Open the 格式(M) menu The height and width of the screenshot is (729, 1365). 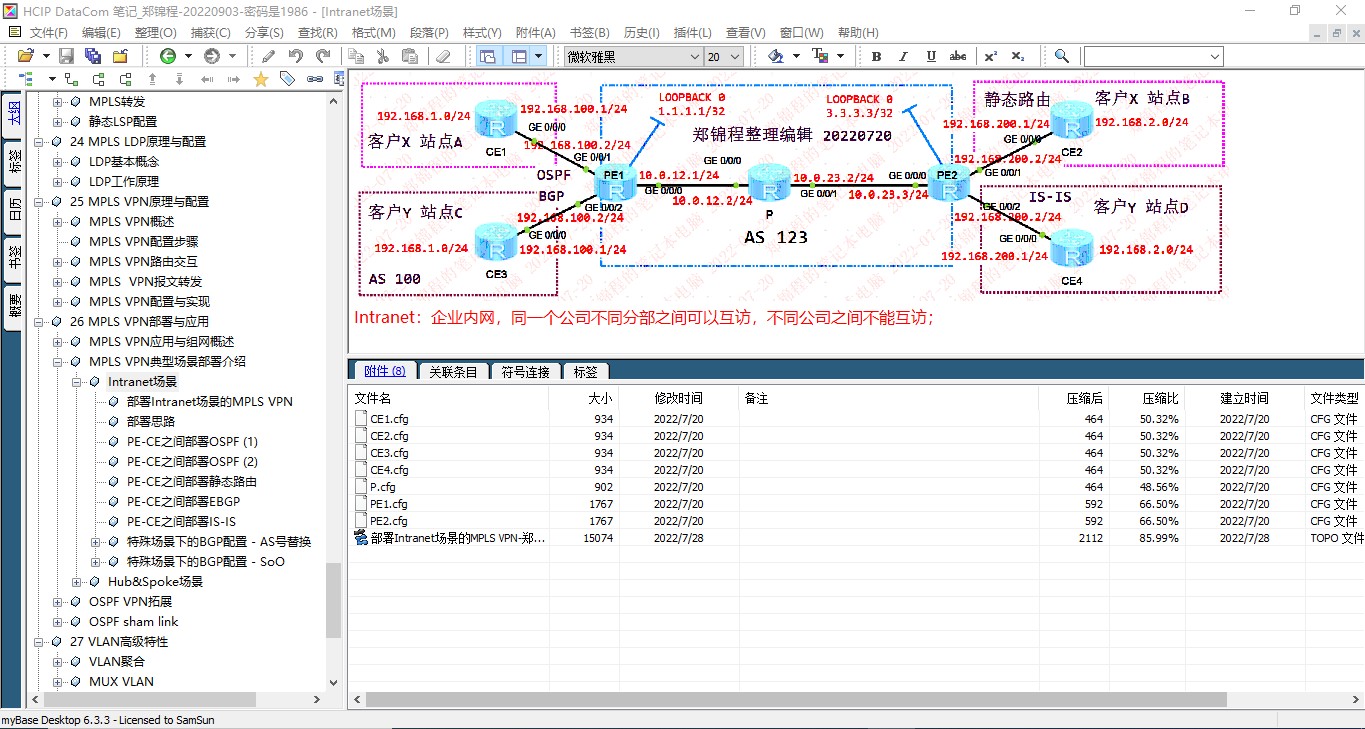coord(372,33)
